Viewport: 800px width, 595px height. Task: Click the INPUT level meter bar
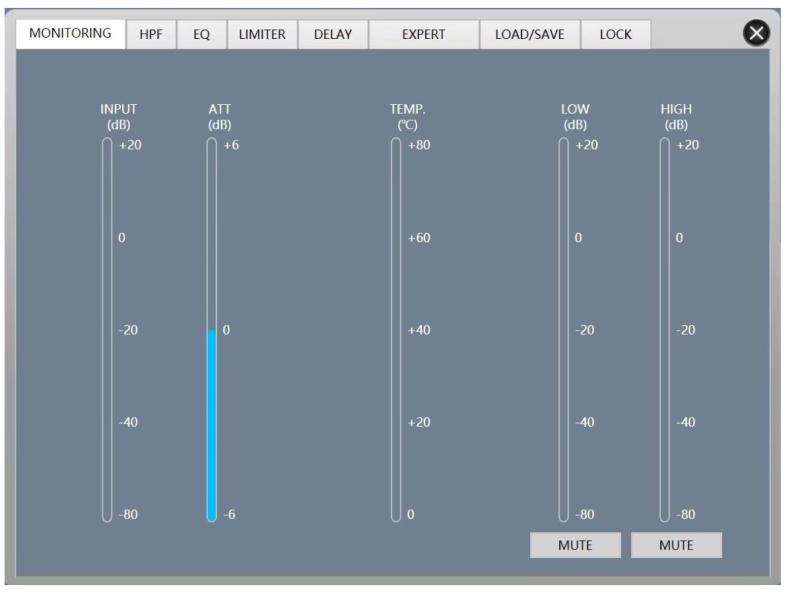[108, 330]
